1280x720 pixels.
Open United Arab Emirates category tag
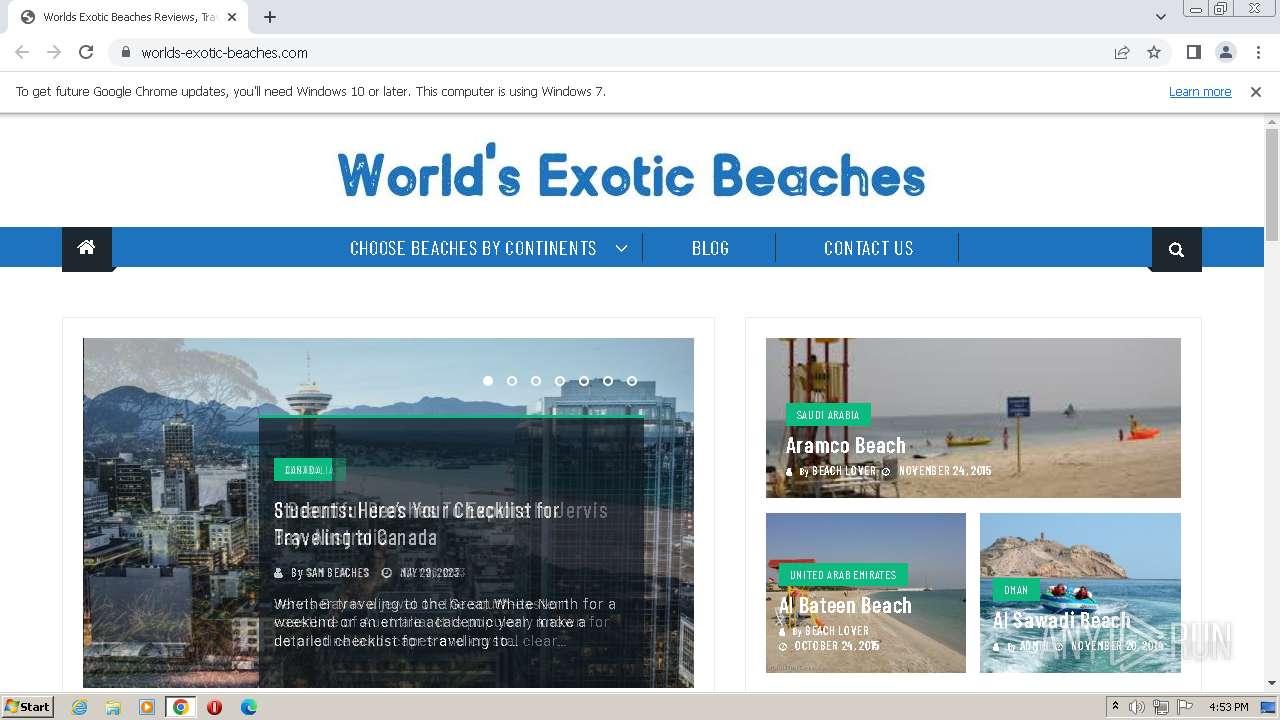click(x=843, y=575)
